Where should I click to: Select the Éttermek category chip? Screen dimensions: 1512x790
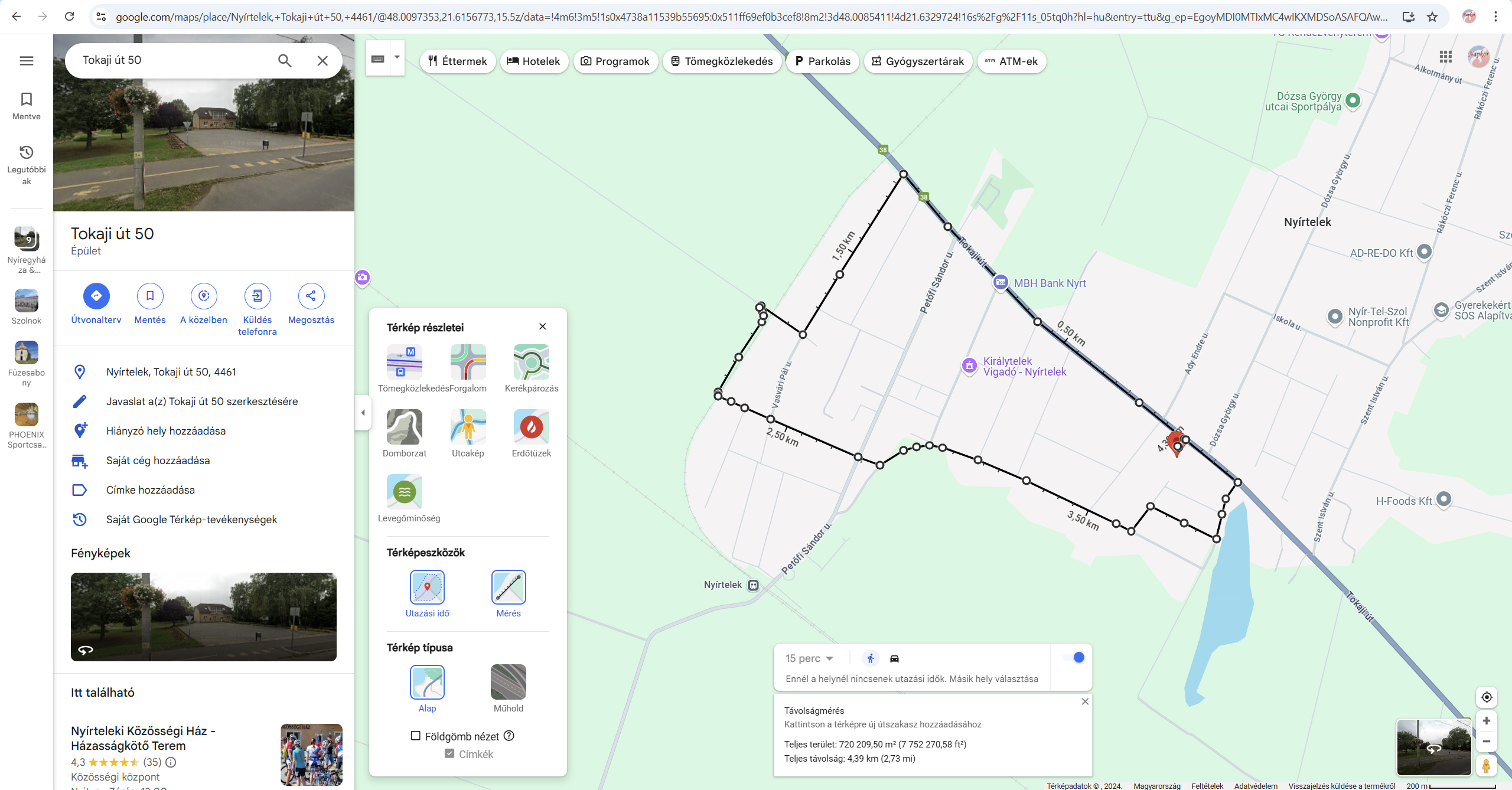point(458,61)
